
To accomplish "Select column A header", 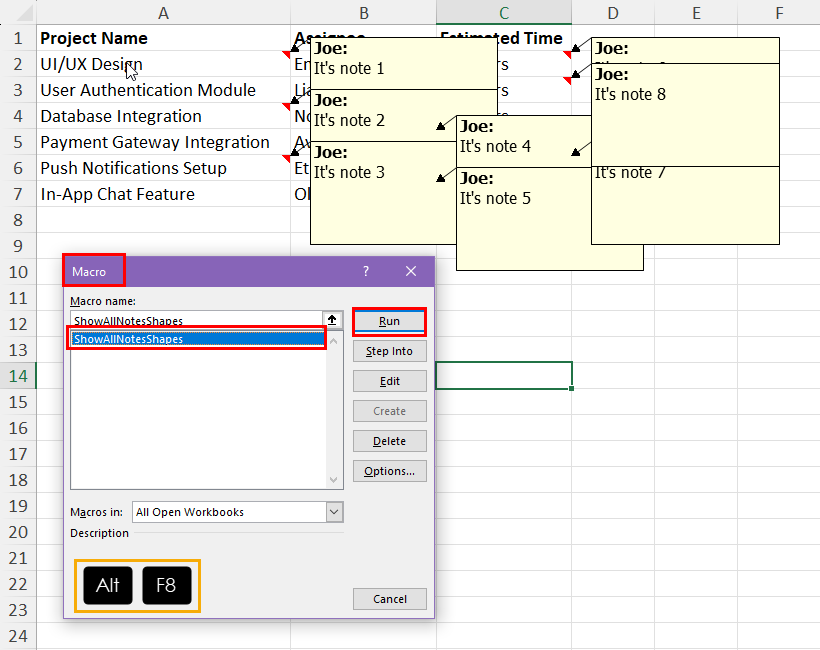I will [163, 13].
